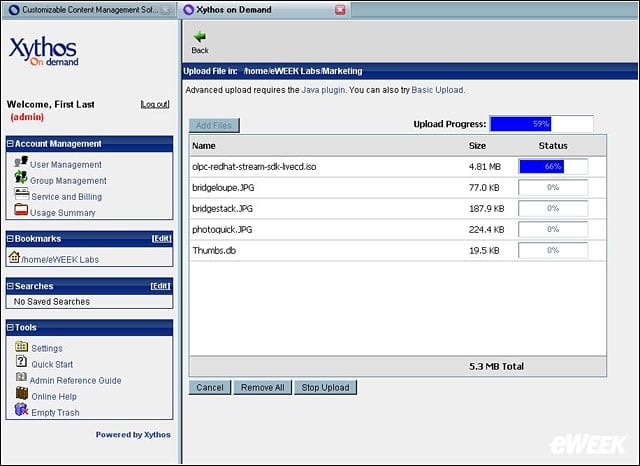Screen dimensions: 640x466
Task: Click the Empty Trash bin icon
Action: [21, 409]
